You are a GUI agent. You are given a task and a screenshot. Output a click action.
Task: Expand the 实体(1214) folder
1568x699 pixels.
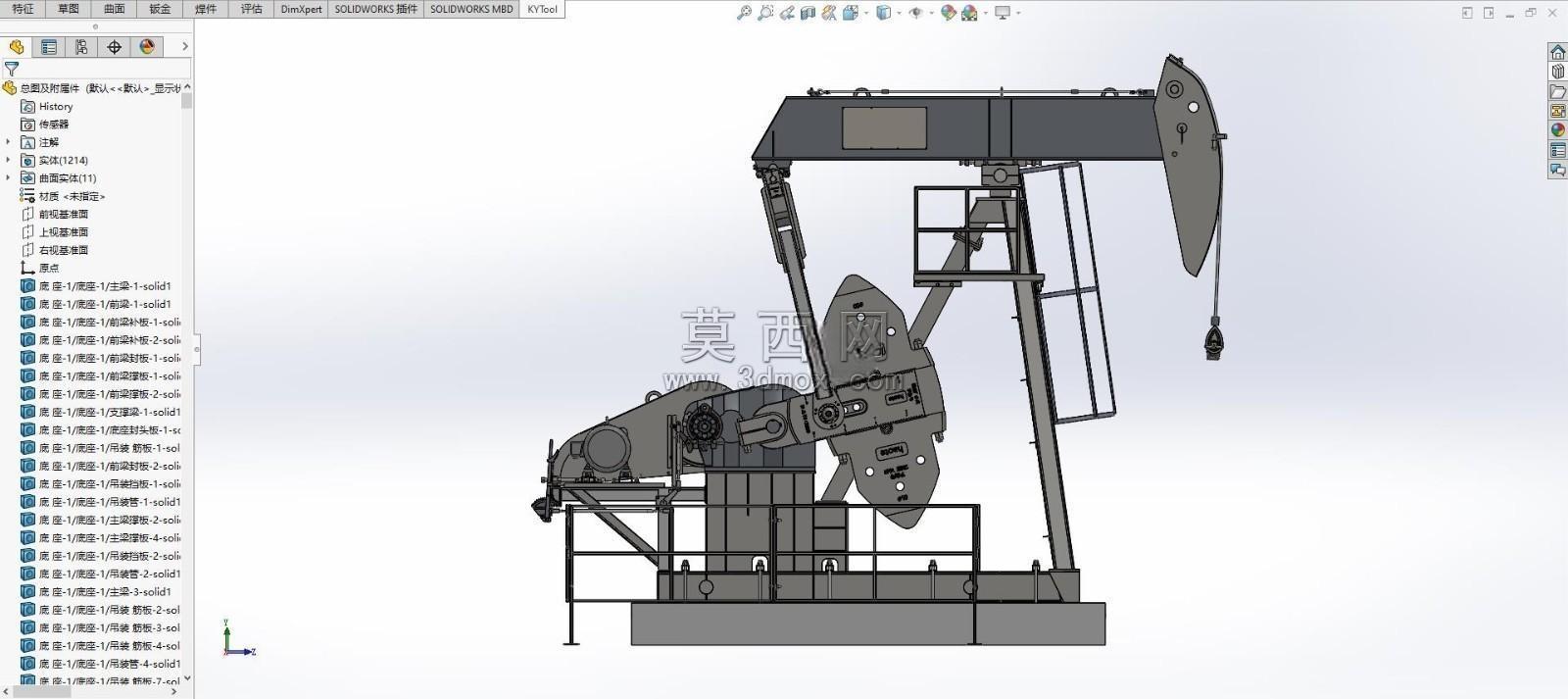tap(9, 160)
